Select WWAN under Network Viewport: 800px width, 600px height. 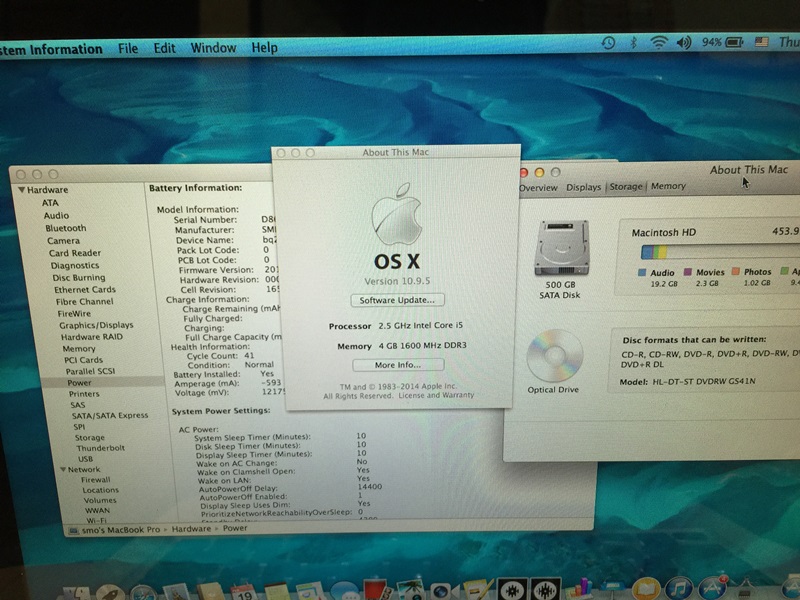click(x=97, y=510)
